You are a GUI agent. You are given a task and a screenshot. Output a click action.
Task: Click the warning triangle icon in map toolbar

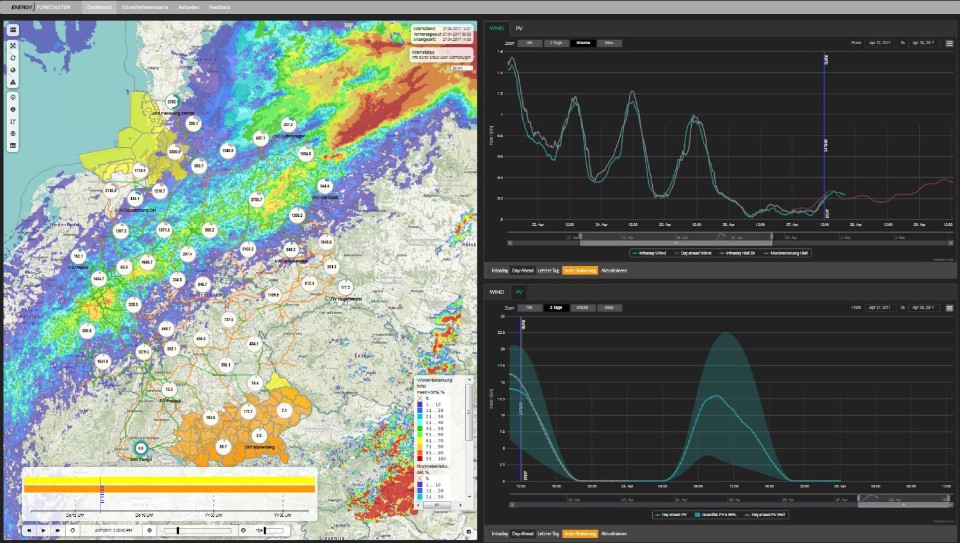tap(13, 82)
